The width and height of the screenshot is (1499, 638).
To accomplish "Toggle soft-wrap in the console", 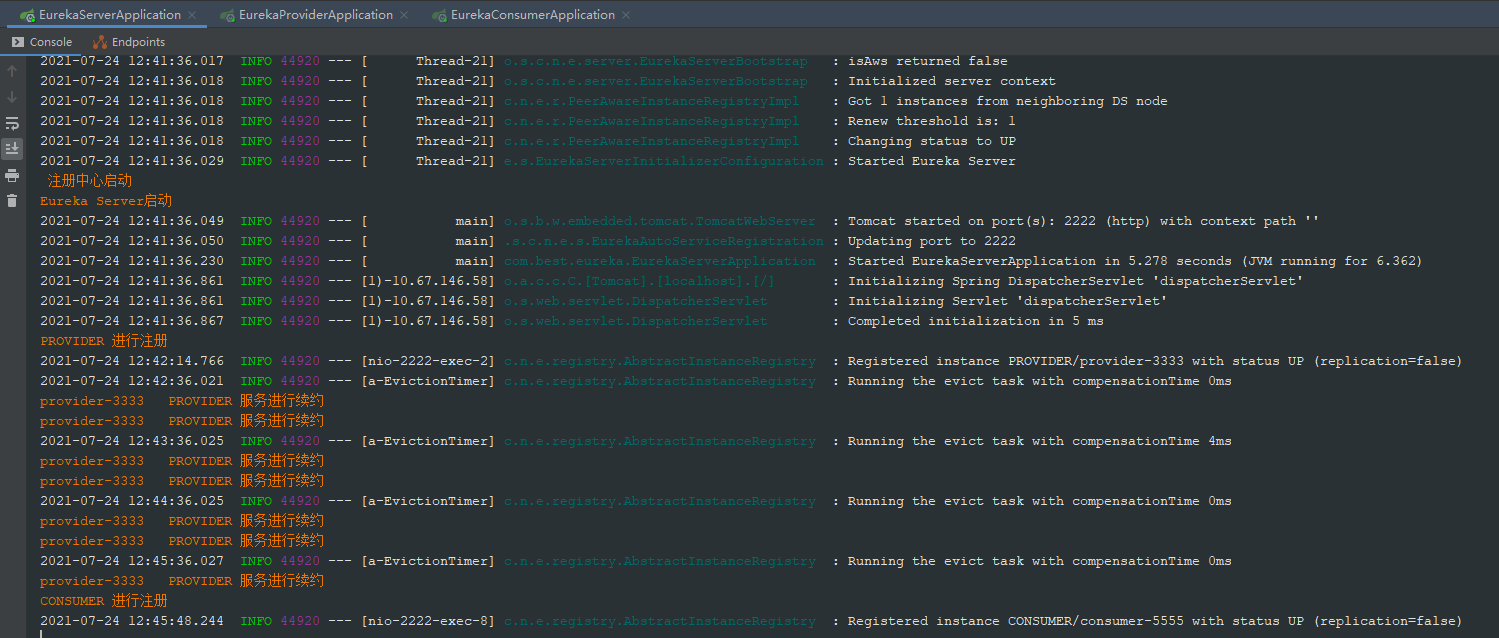I will (12, 123).
